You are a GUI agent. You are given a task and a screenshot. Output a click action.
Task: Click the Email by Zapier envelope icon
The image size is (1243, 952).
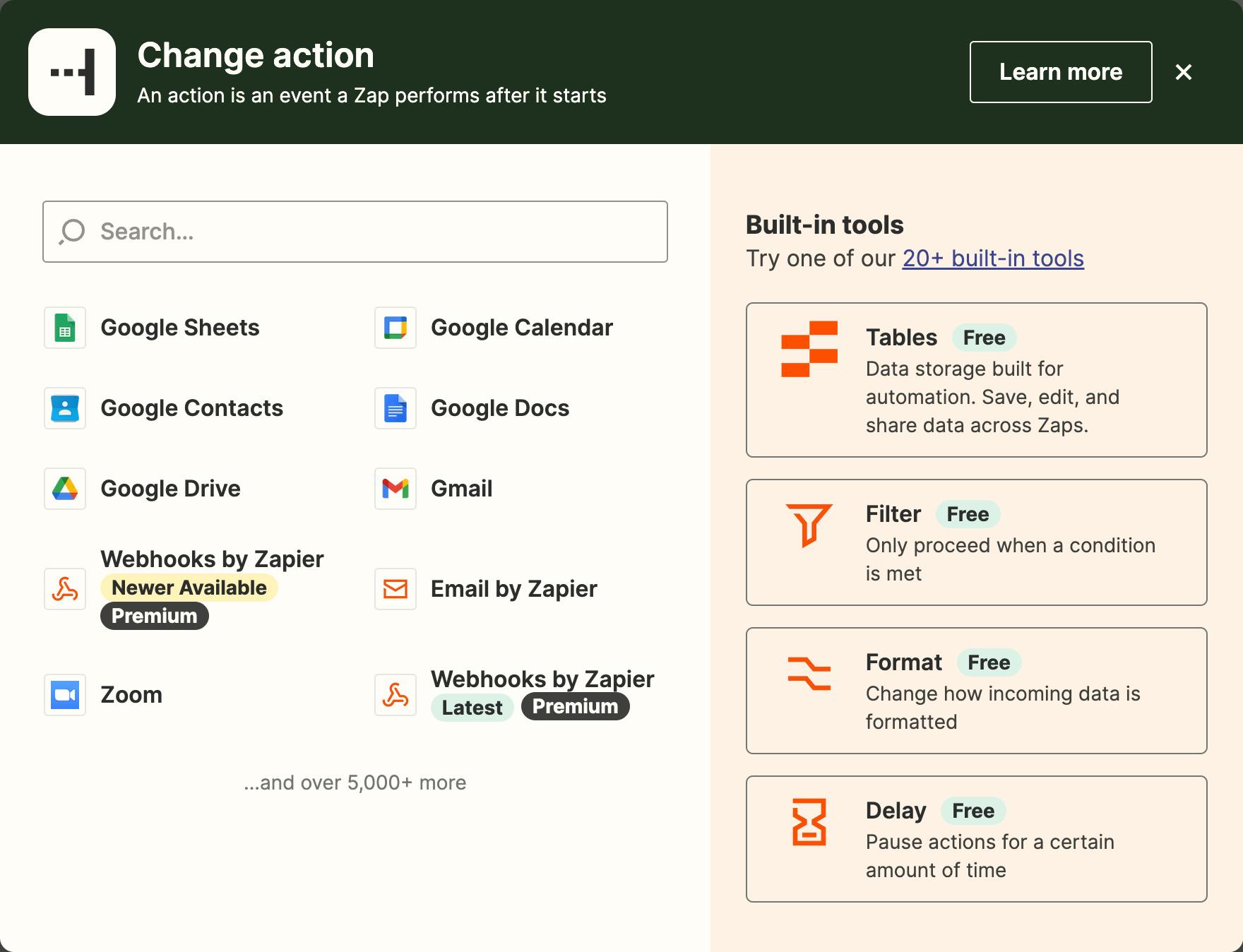(395, 589)
